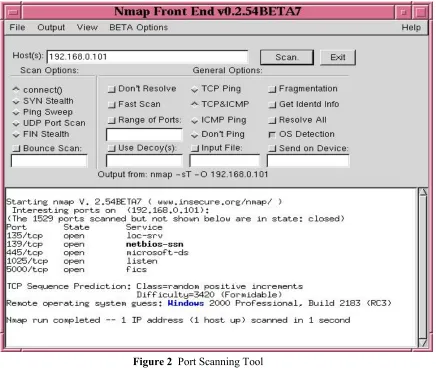This screenshot has width=436, height=368.
Task: Disable the OS Detection checkbox
Action: click(272, 135)
